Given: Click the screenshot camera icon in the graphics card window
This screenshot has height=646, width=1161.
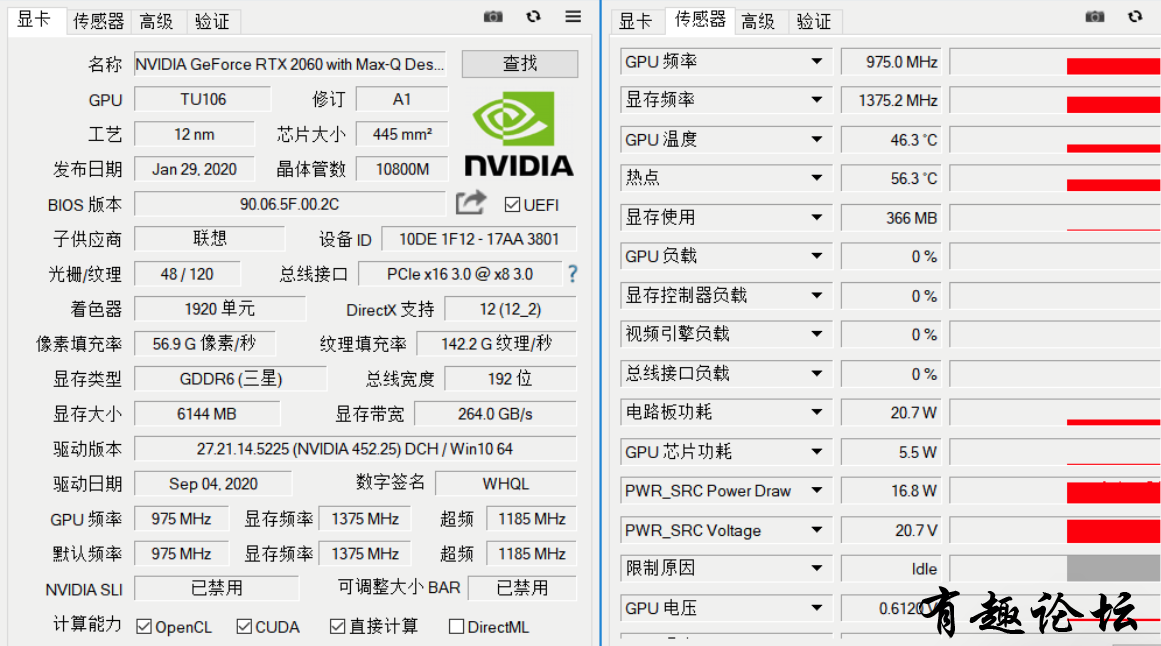Looking at the screenshot, I should pyautogui.click(x=493, y=16).
